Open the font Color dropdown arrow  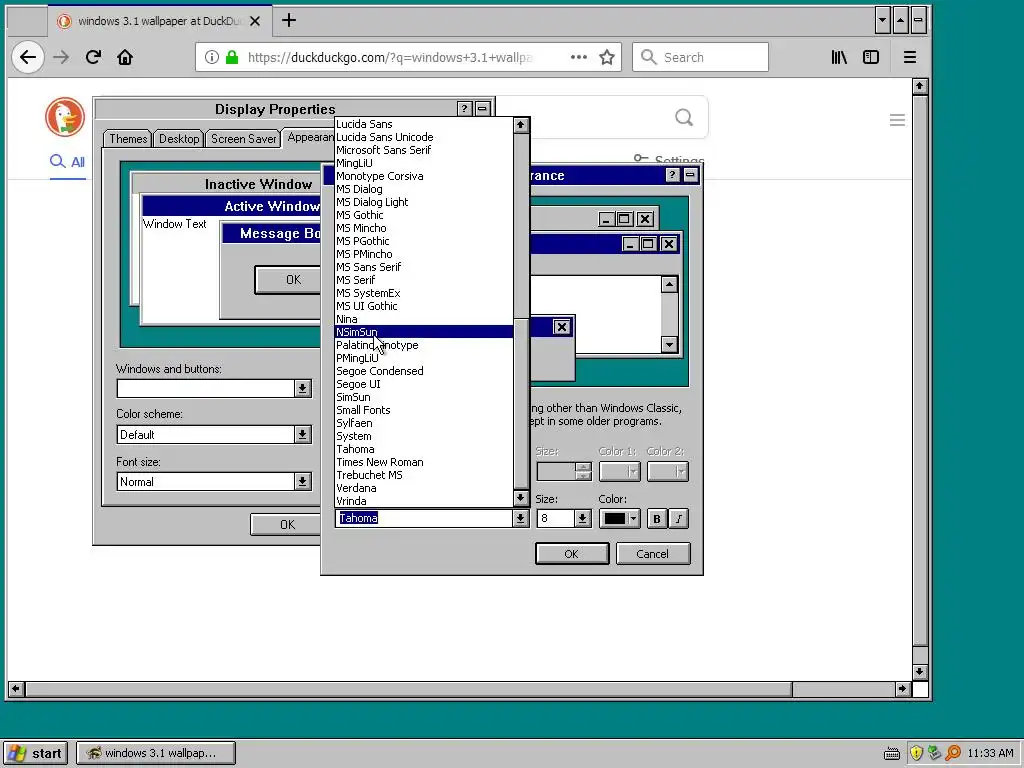coord(633,519)
